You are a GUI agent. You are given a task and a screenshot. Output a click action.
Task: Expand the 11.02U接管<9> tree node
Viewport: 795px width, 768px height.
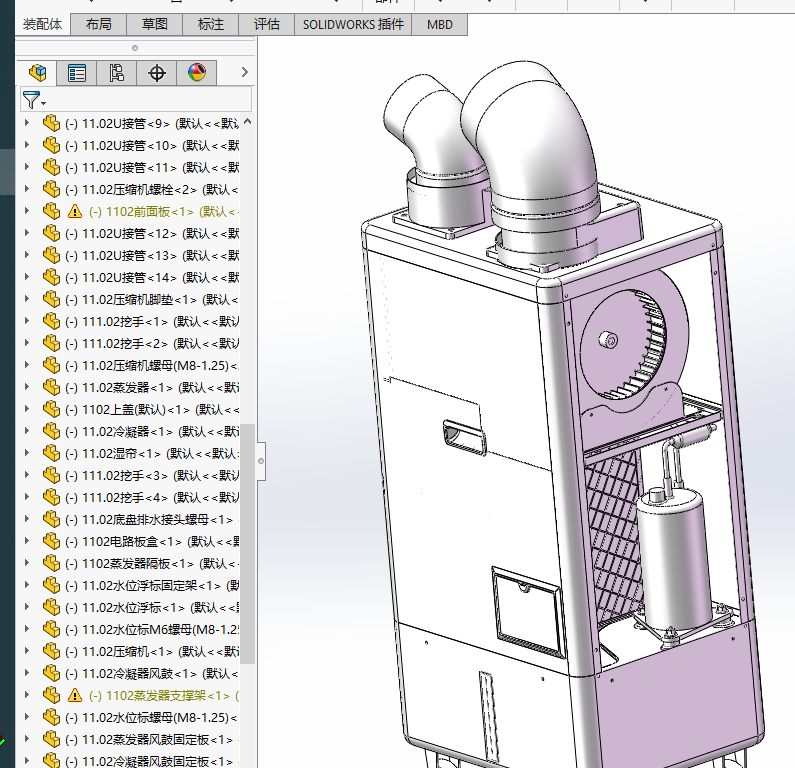click(27, 123)
